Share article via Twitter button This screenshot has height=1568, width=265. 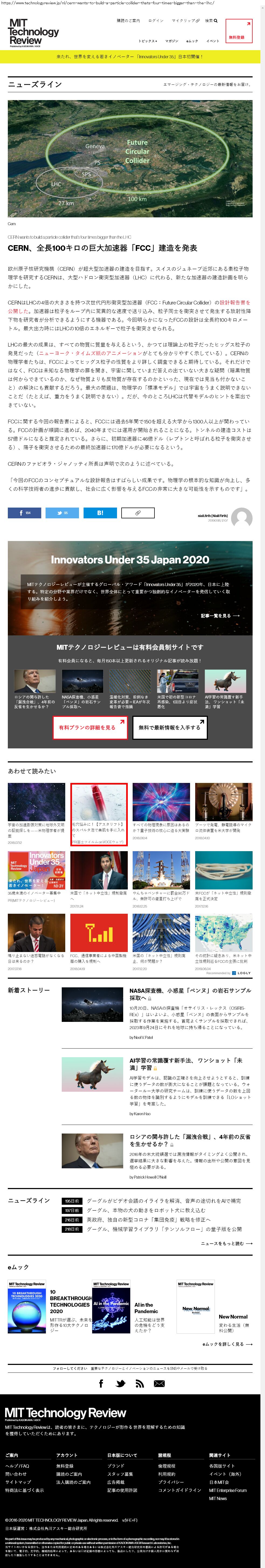pos(62,512)
